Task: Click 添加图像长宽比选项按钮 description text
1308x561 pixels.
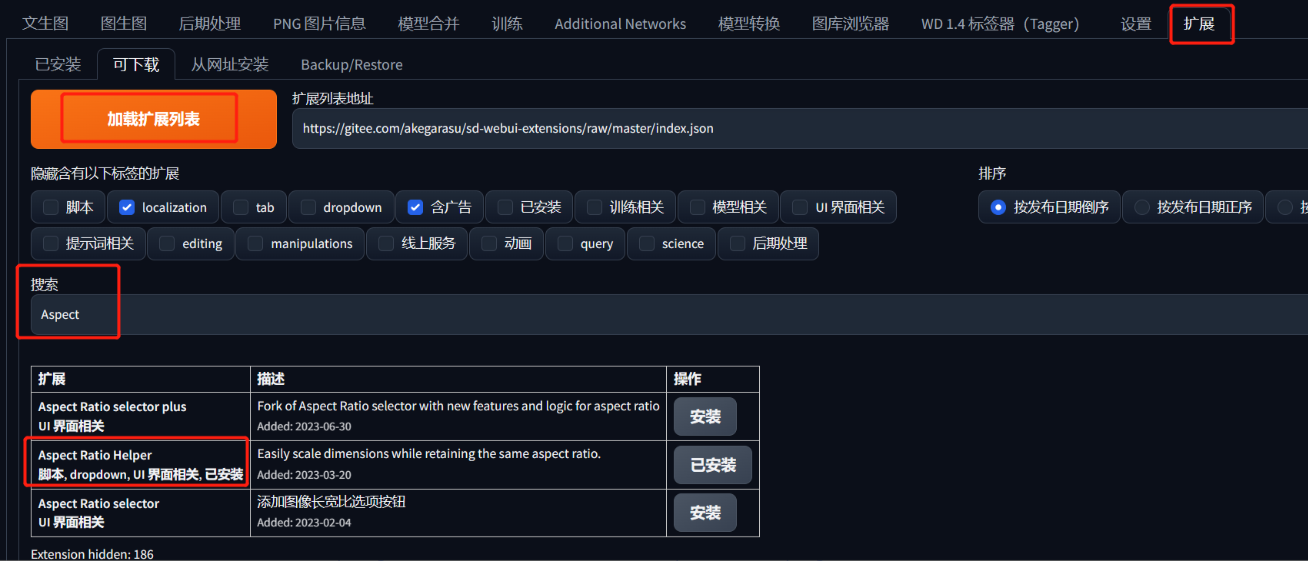Action: pos(331,502)
